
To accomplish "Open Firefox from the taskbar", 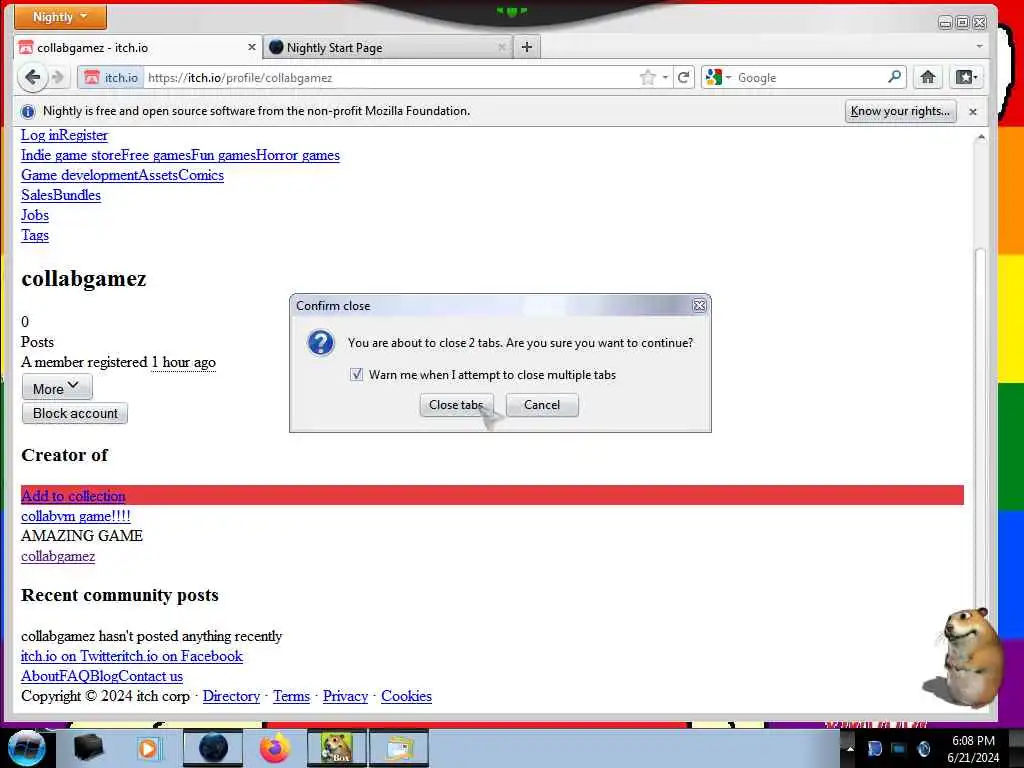I will point(275,748).
